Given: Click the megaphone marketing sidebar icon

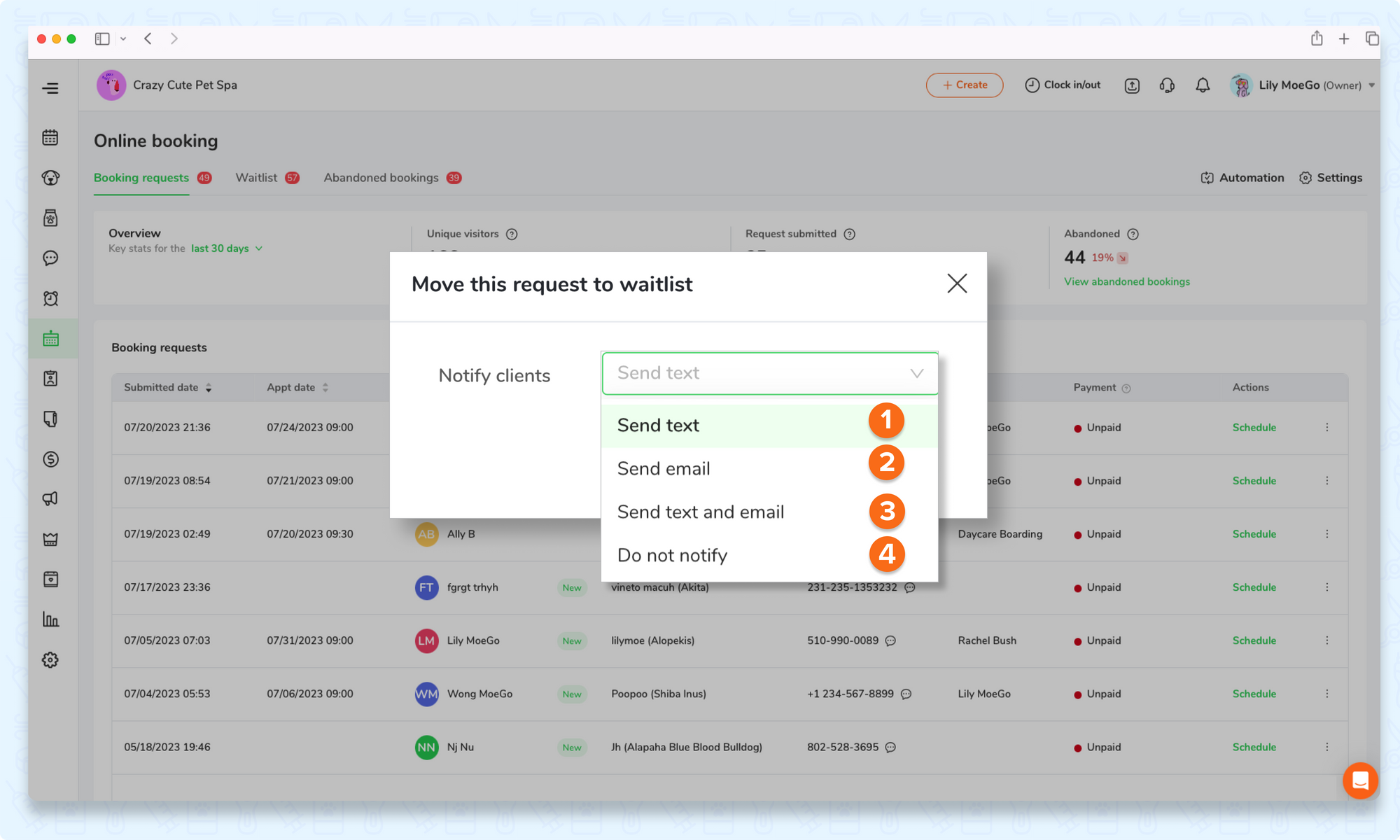Looking at the screenshot, I should click(50, 499).
